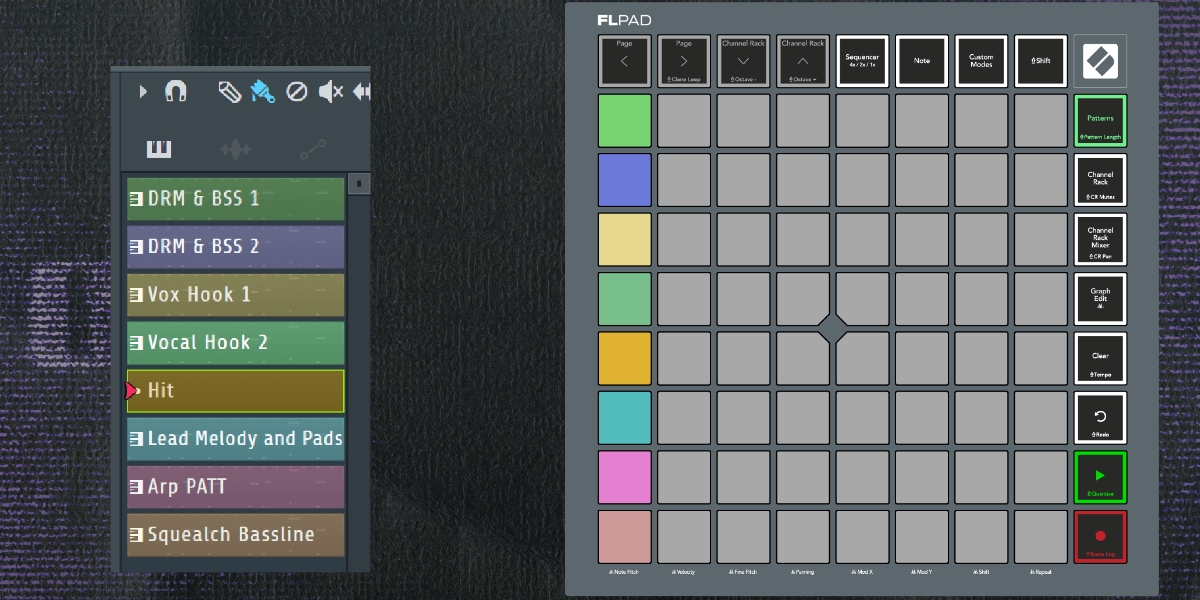Trigger the pale yellow pad in the third row

coord(625,240)
